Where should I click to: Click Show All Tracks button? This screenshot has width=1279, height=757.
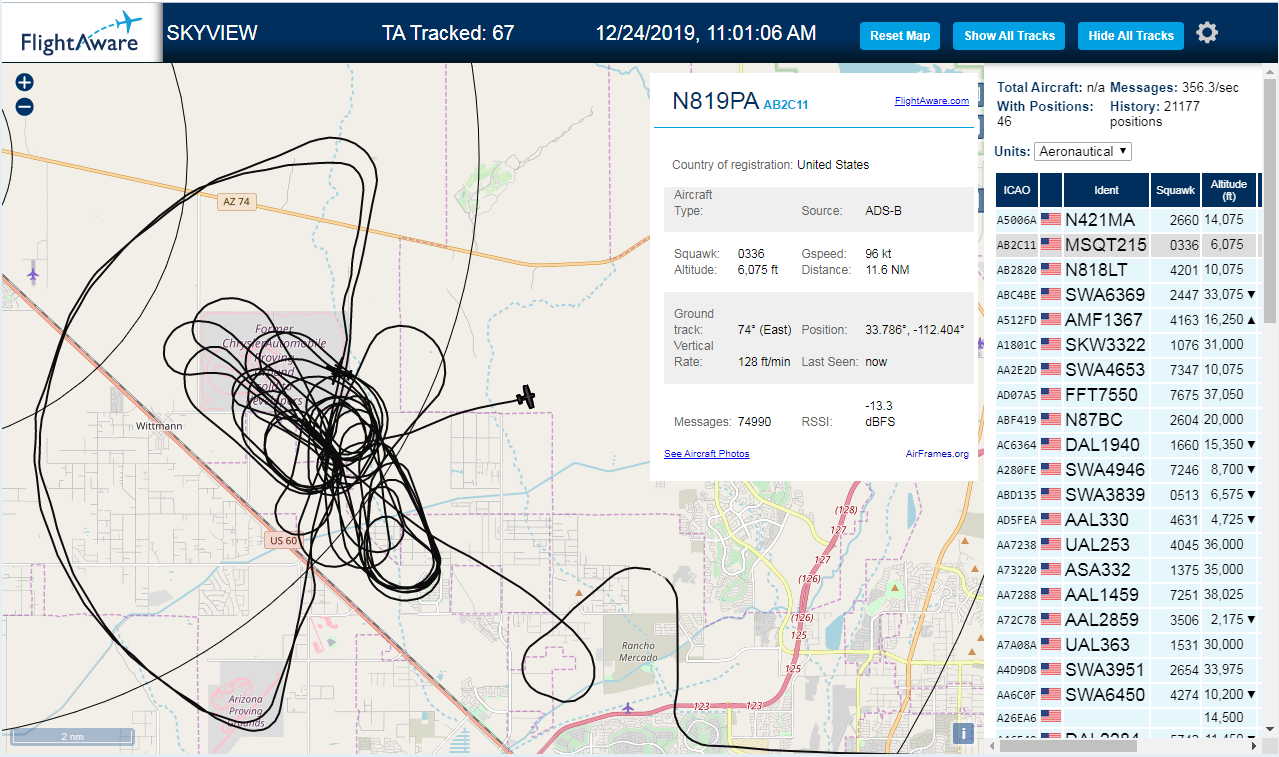pos(1009,35)
